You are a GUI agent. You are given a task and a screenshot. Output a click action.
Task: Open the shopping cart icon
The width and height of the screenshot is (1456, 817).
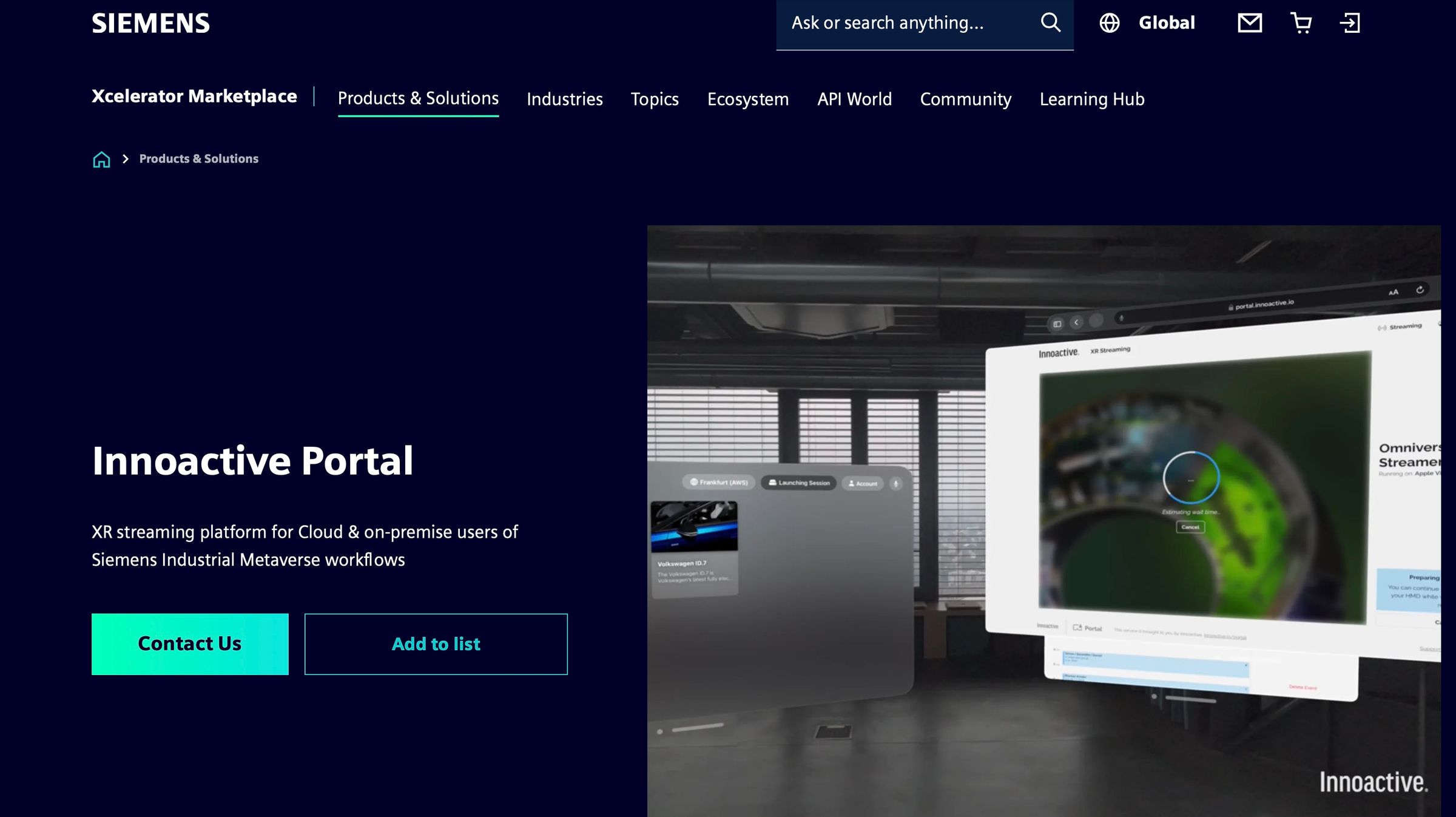pos(1301,23)
